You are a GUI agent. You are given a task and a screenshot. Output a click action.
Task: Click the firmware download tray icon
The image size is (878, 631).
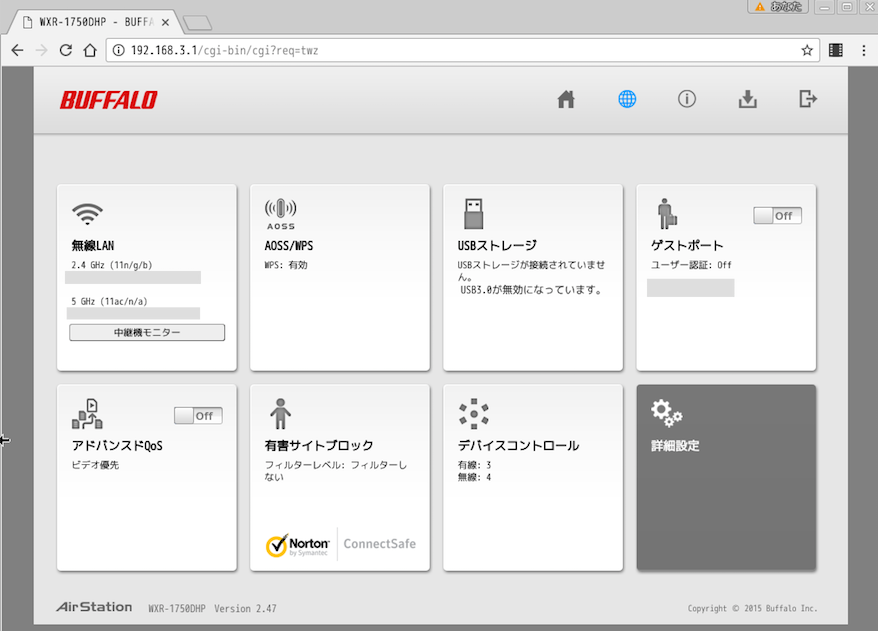748,99
